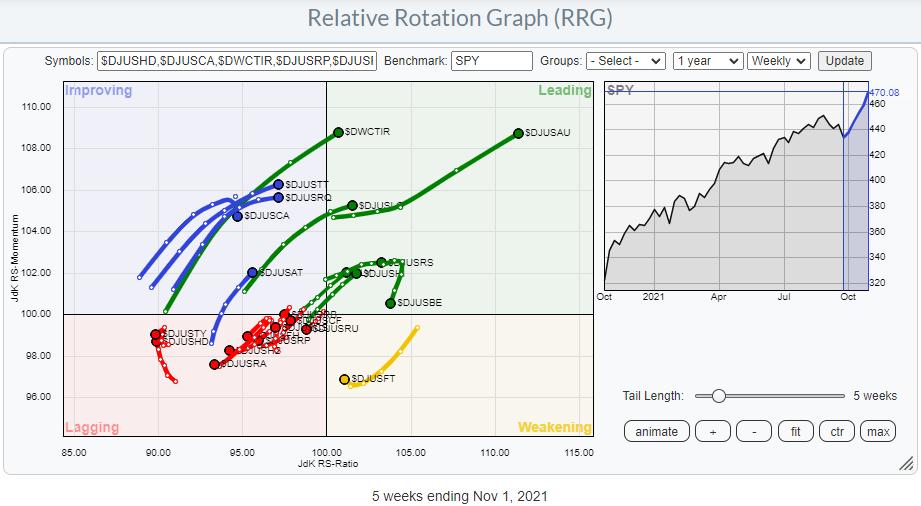This screenshot has height=506, width=921.
Task: Click the $DWCTIR green data point
Action: [338, 132]
